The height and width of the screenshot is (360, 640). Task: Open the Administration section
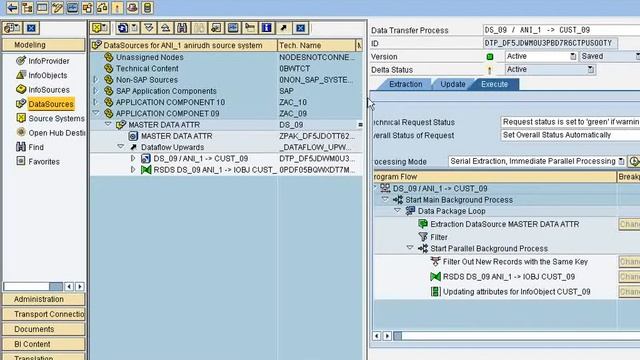point(44,299)
